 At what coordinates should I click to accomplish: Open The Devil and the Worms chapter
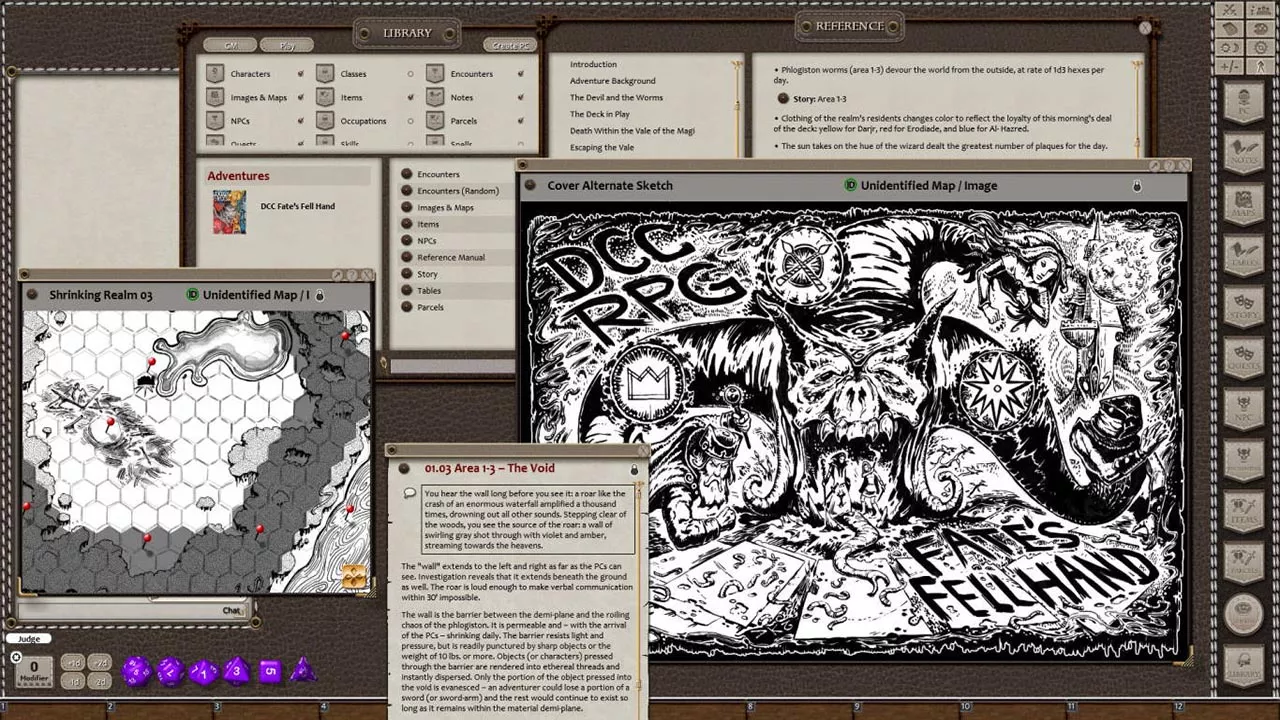tap(616, 98)
